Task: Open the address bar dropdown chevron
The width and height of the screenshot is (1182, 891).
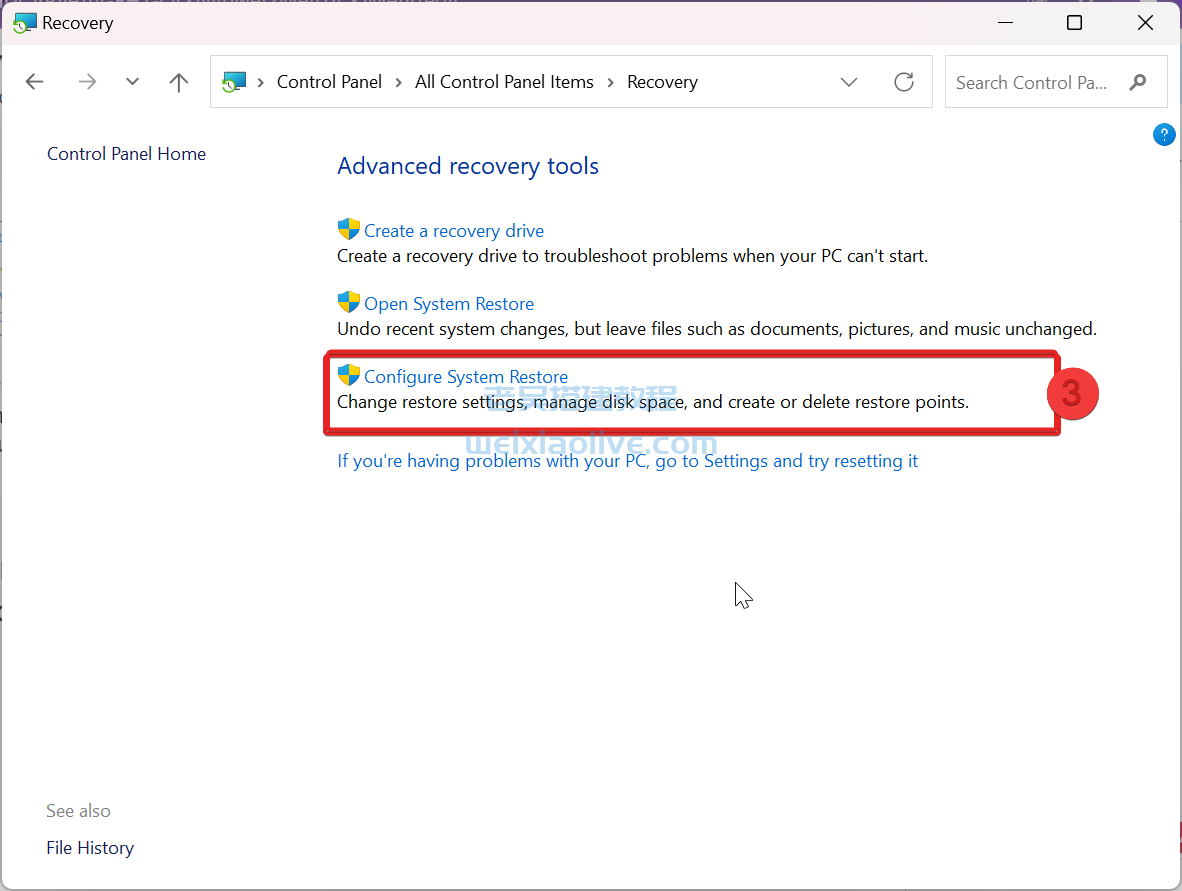Action: point(849,82)
